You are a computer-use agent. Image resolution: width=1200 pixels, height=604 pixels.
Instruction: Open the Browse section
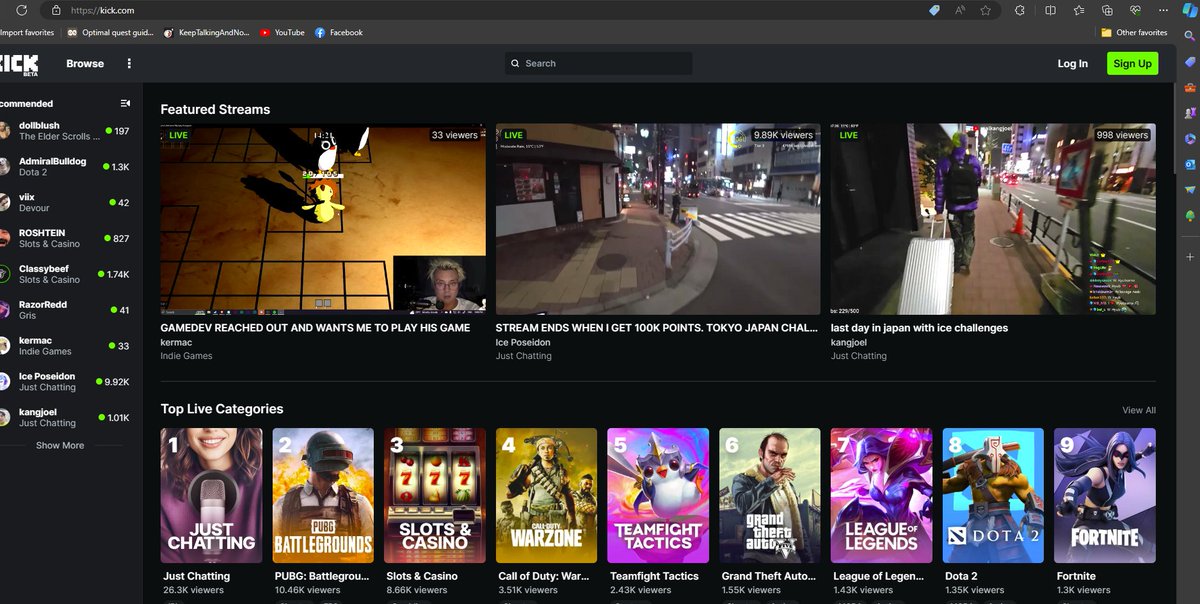(x=84, y=63)
